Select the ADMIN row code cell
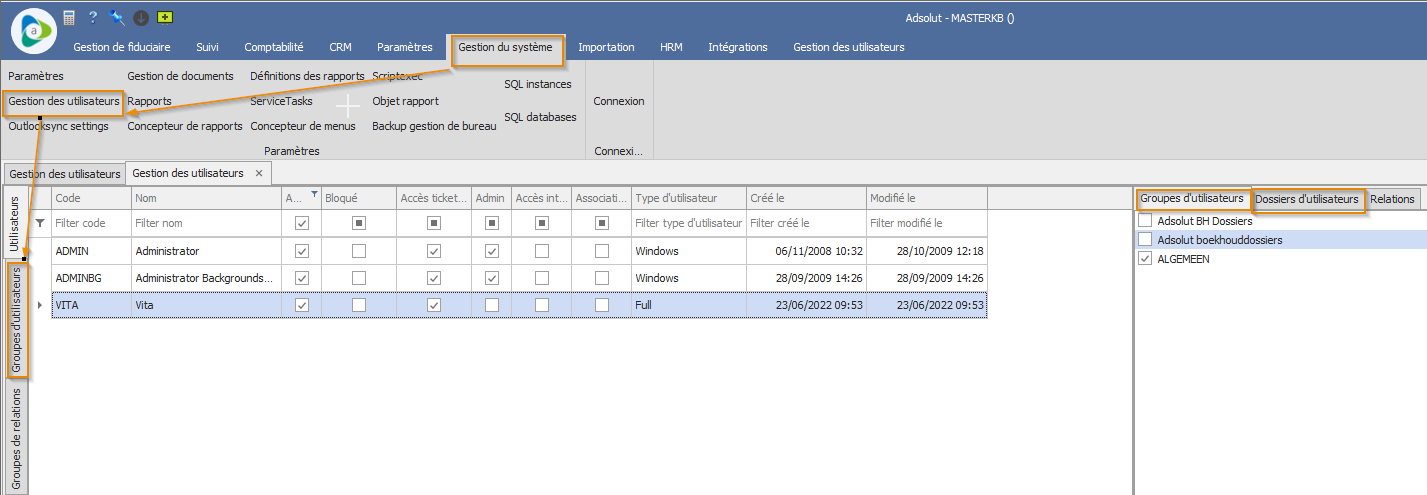1427x495 pixels. (91, 250)
